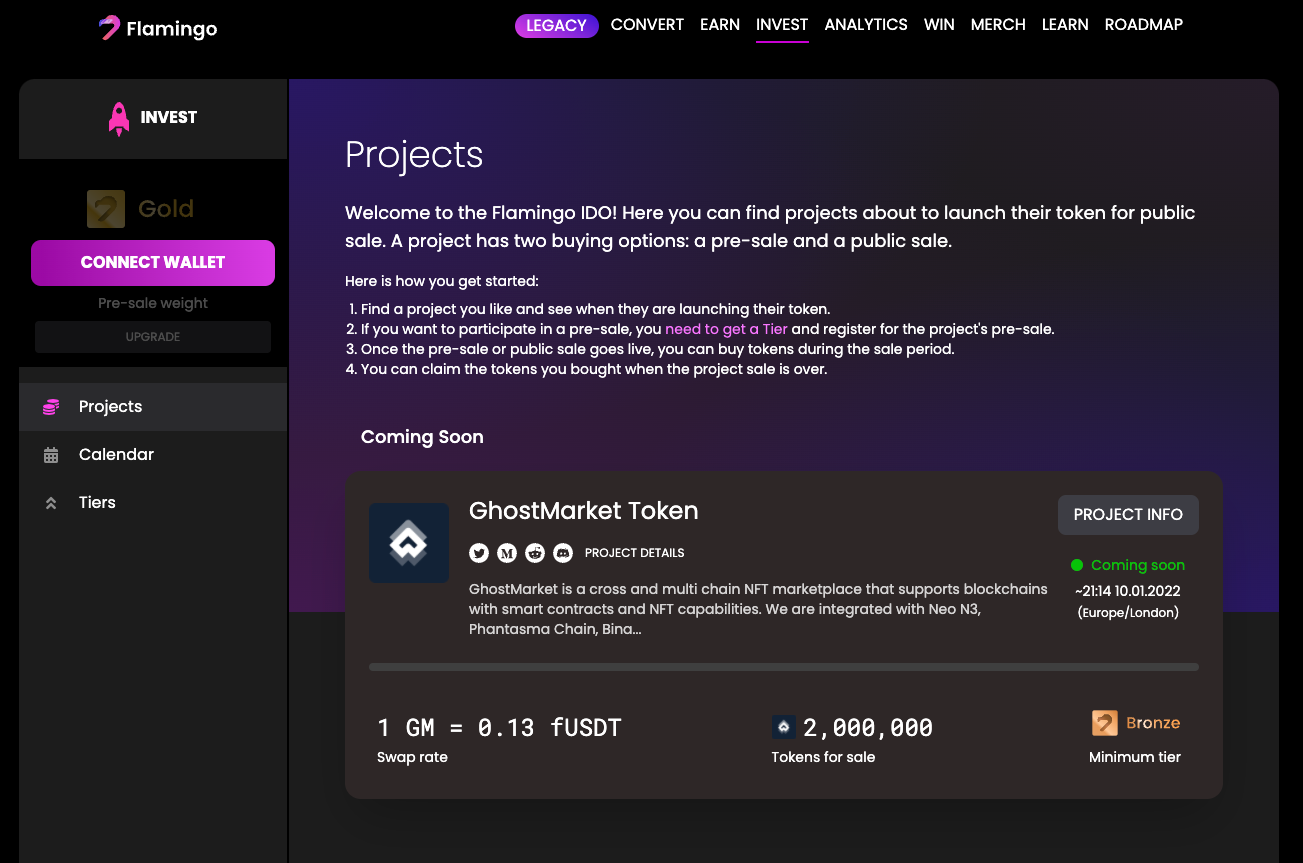1303x863 pixels.
Task: Open the ROADMAP menu item
Action: pyautogui.click(x=1144, y=25)
